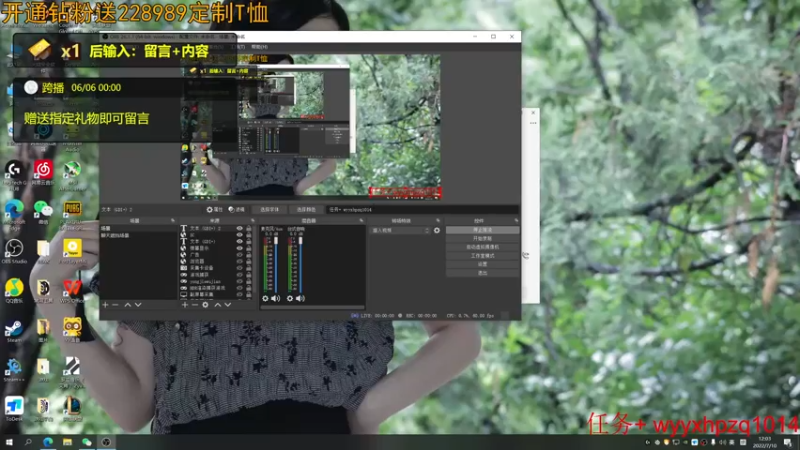Undock the Scenes panel with its header icon
The width and height of the screenshot is (800, 450).
click(172, 220)
